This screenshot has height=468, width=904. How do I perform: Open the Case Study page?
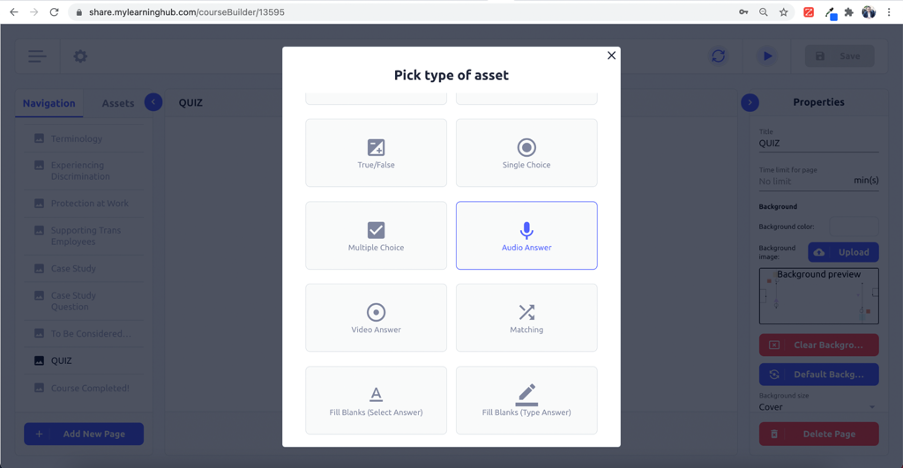[85, 269]
